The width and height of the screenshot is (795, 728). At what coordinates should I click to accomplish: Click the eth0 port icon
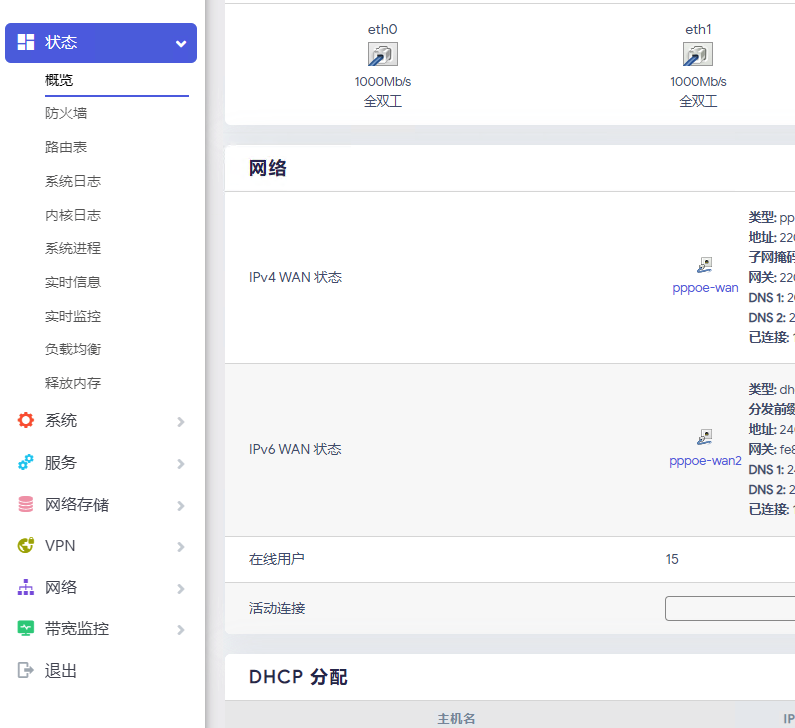click(x=383, y=54)
